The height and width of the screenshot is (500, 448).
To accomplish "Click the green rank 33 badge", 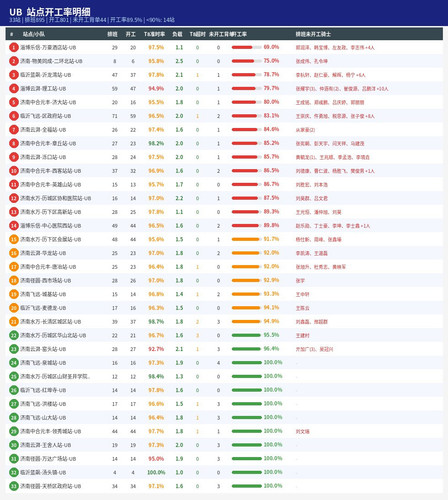I will pyautogui.click(x=14, y=486).
